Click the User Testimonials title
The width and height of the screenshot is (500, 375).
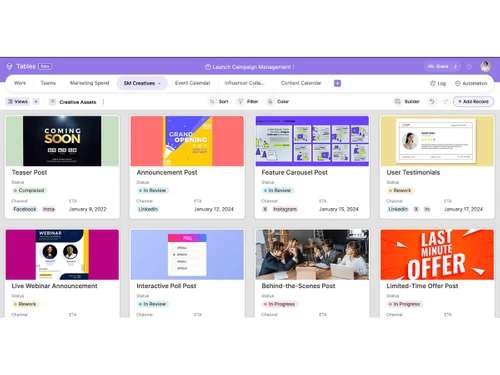click(413, 172)
